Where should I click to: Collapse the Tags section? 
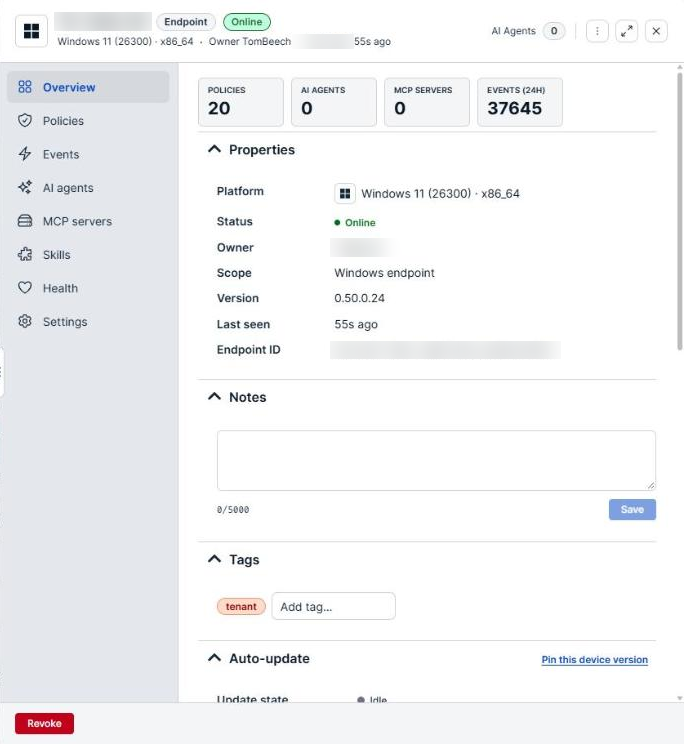[x=214, y=559]
